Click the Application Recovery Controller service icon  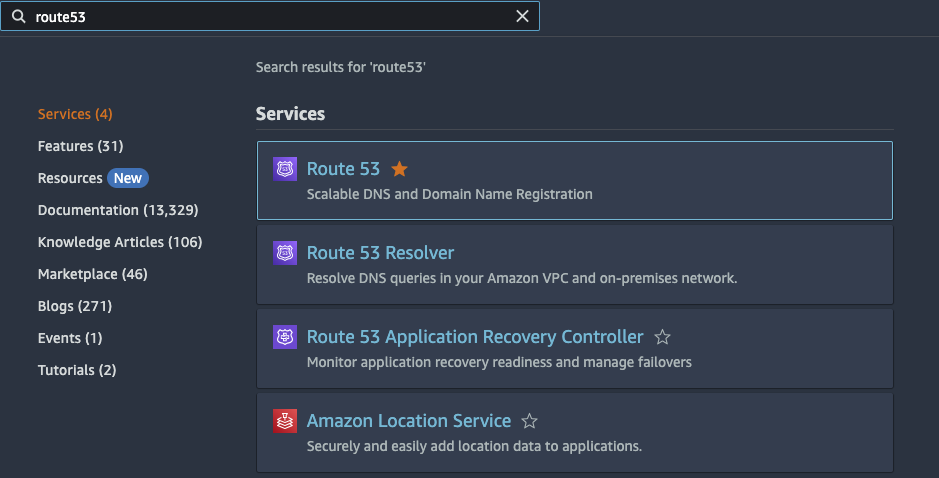coord(284,337)
